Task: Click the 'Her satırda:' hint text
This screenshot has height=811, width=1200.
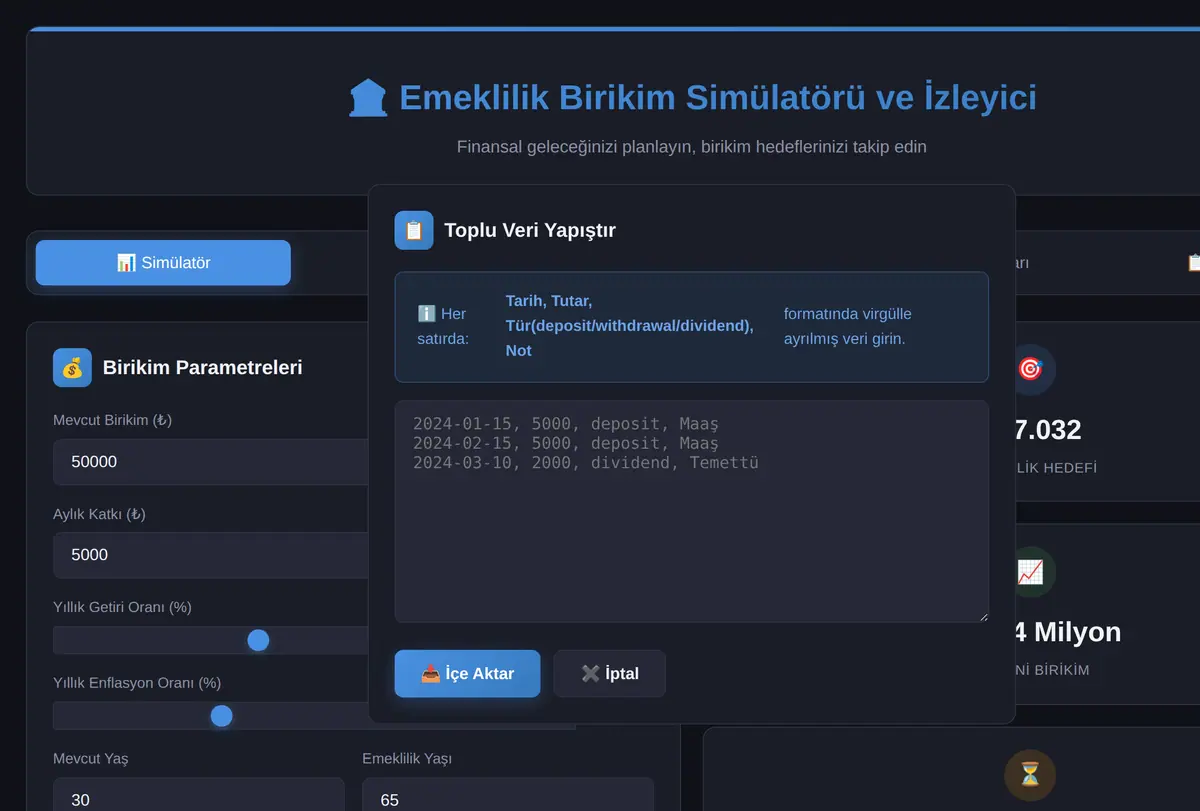Action: [x=443, y=326]
